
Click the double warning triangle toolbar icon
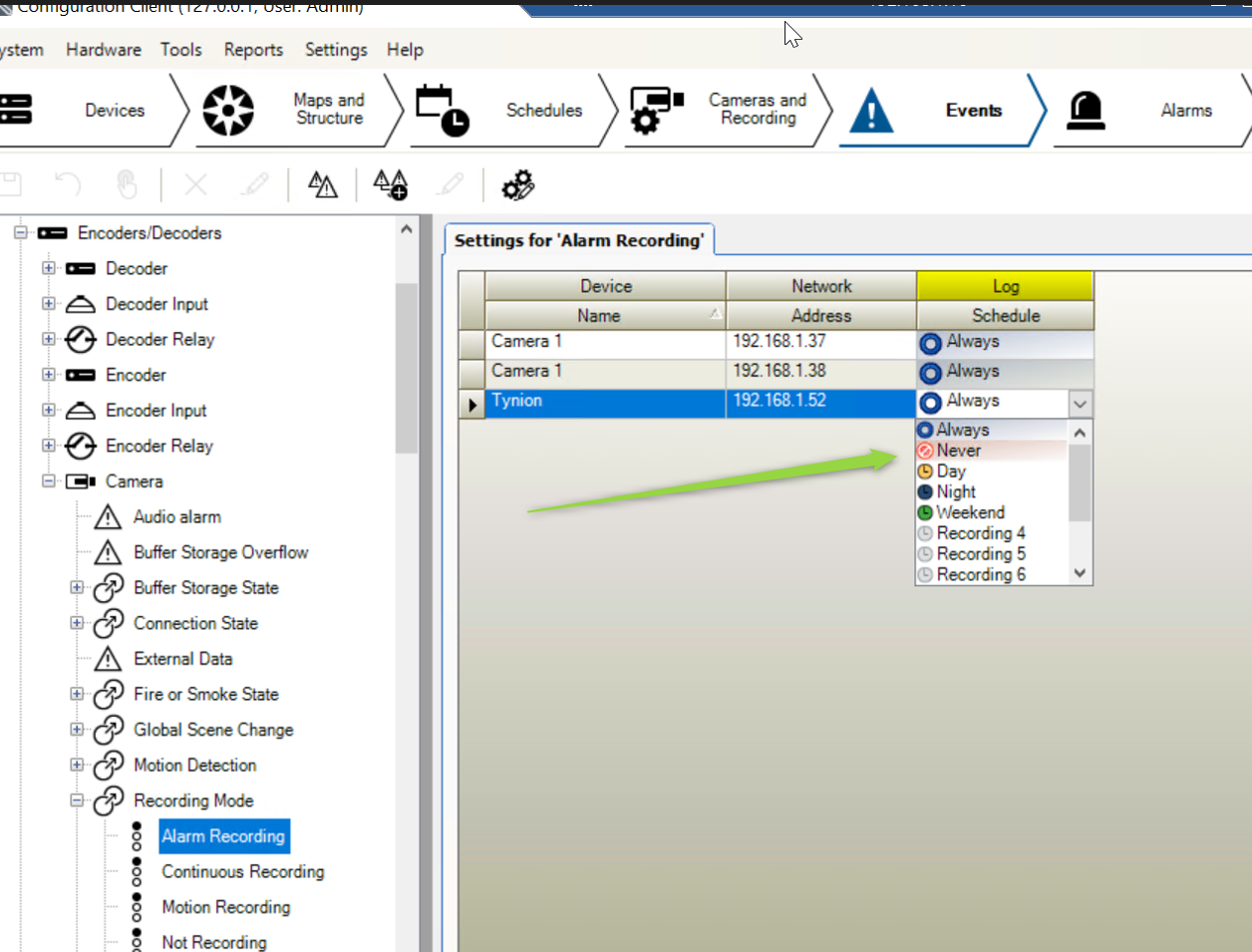(x=323, y=184)
